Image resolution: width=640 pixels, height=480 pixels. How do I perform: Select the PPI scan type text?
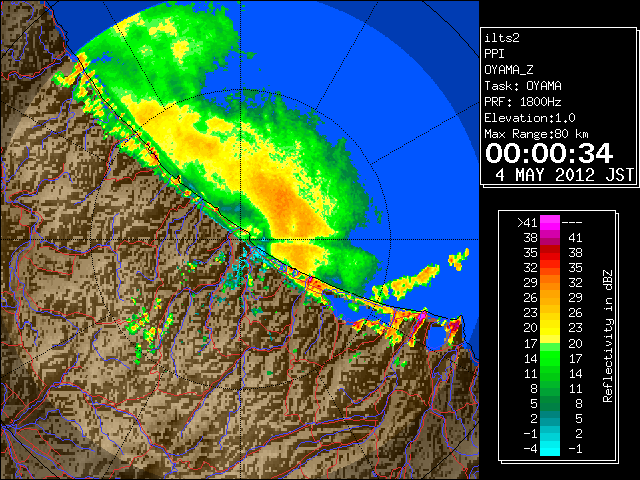[494, 54]
